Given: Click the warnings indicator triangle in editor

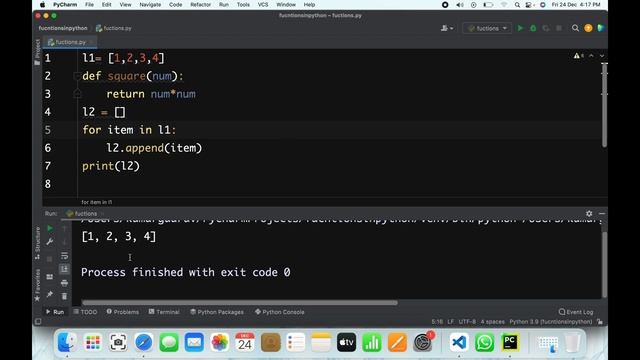Looking at the screenshot, I should [x=578, y=56].
